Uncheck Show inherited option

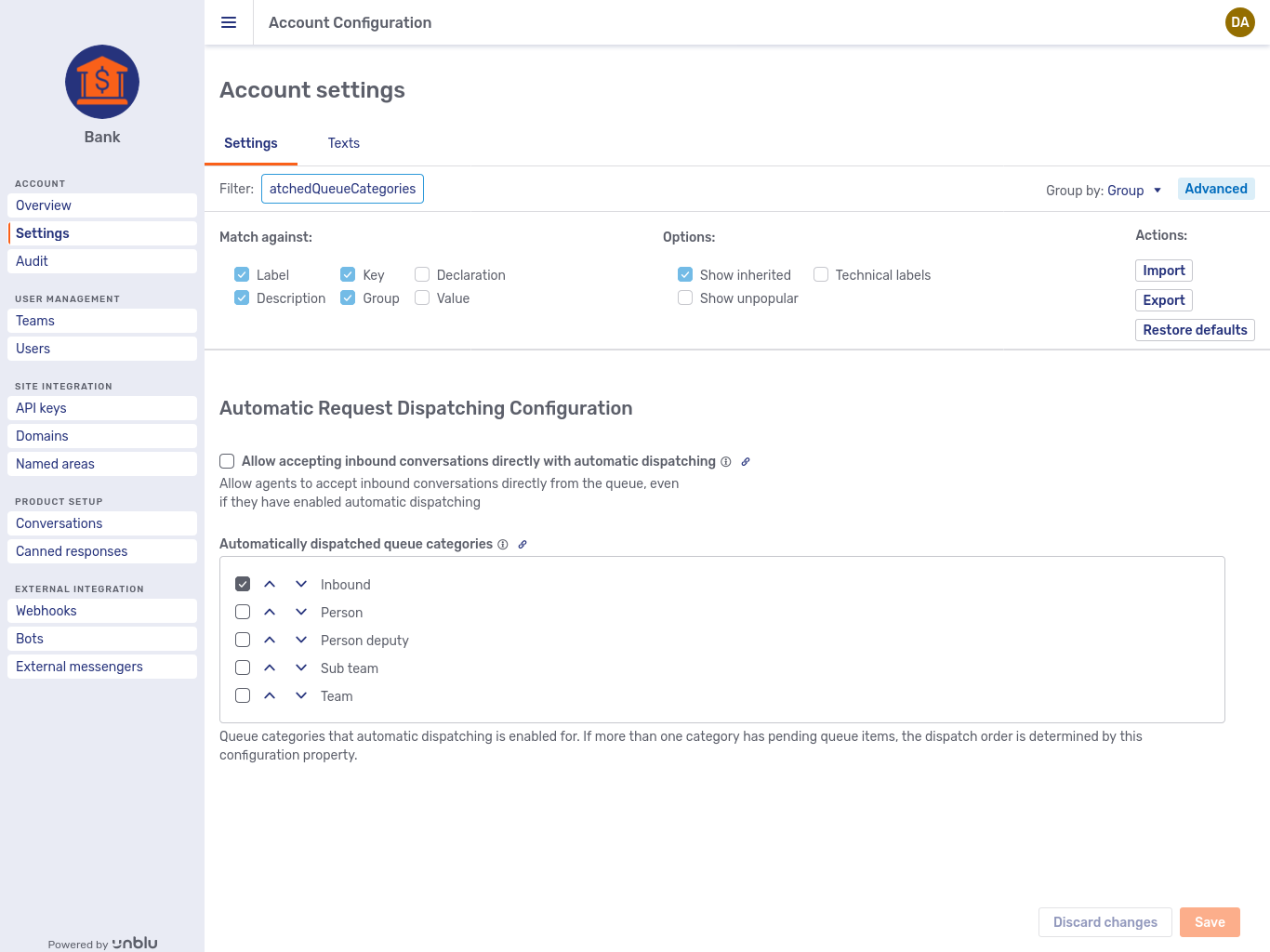coord(685,274)
